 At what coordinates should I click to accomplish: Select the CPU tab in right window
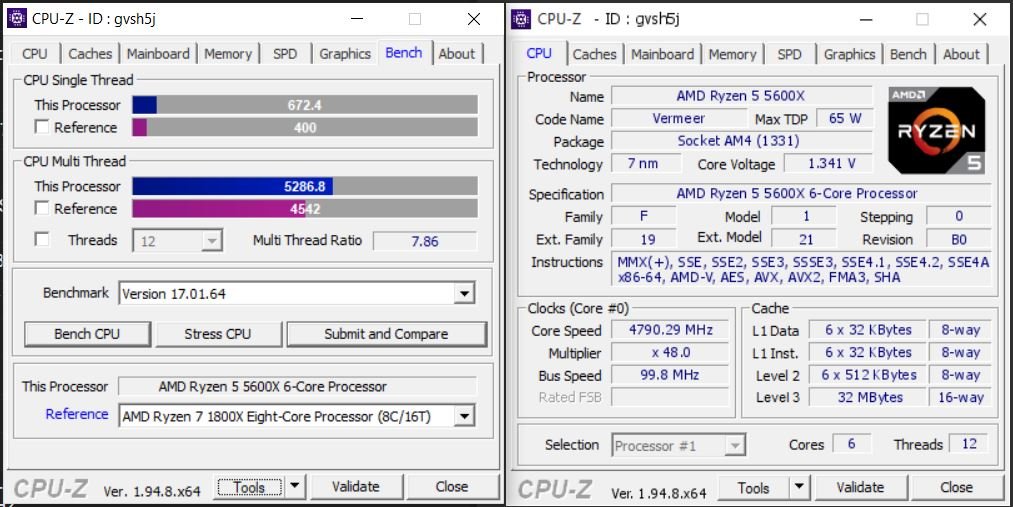click(539, 53)
